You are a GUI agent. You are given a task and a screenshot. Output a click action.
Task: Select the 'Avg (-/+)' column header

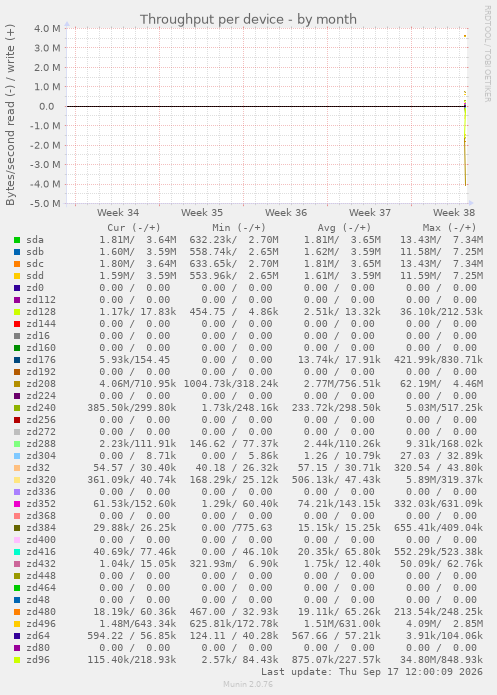pyautogui.click(x=344, y=228)
